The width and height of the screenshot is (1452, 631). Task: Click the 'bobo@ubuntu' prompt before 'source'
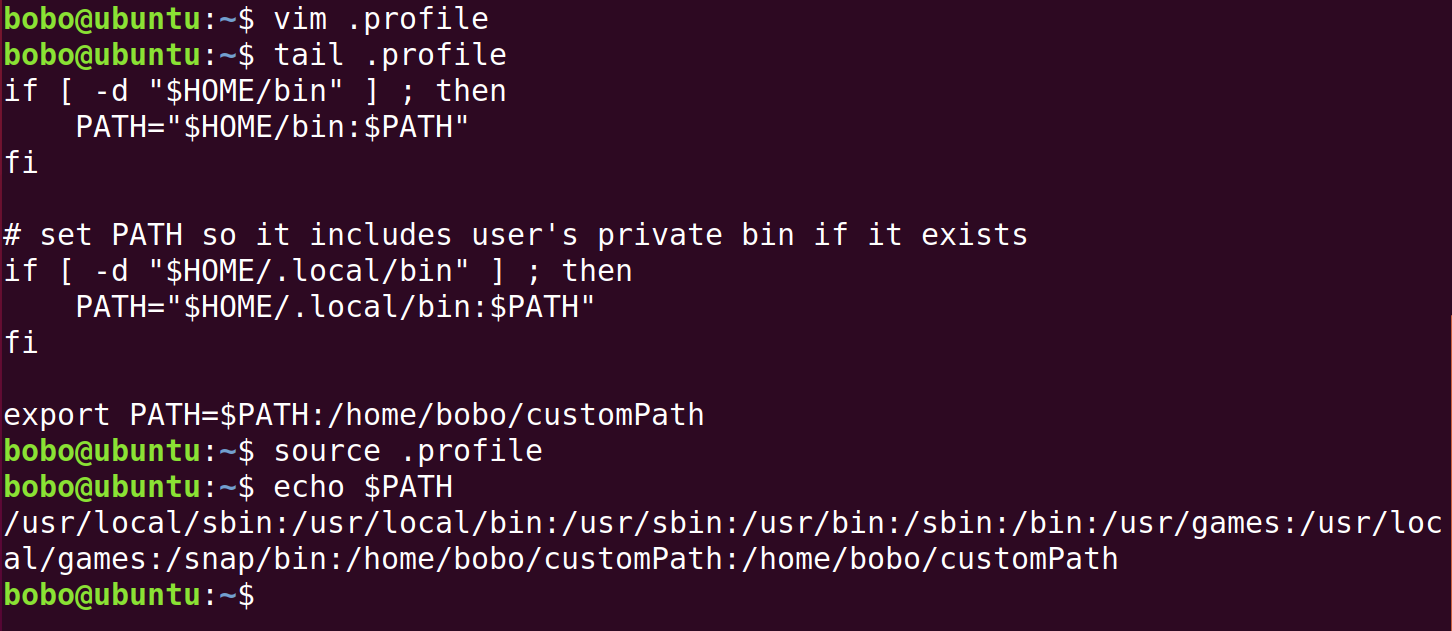[x=102, y=451]
